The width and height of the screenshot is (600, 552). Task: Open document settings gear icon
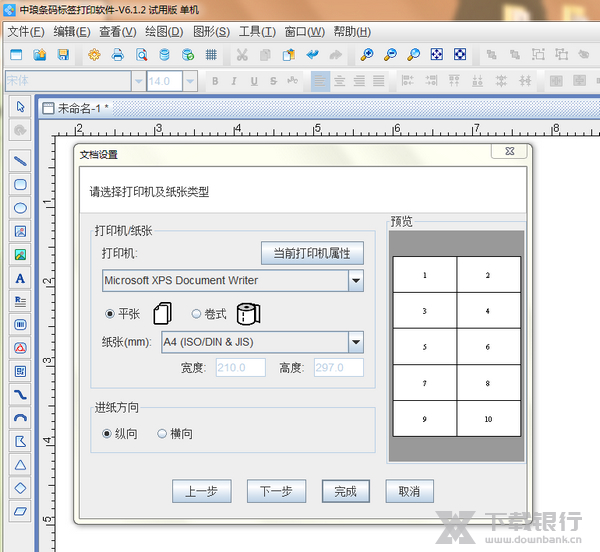click(x=94, y=55)
